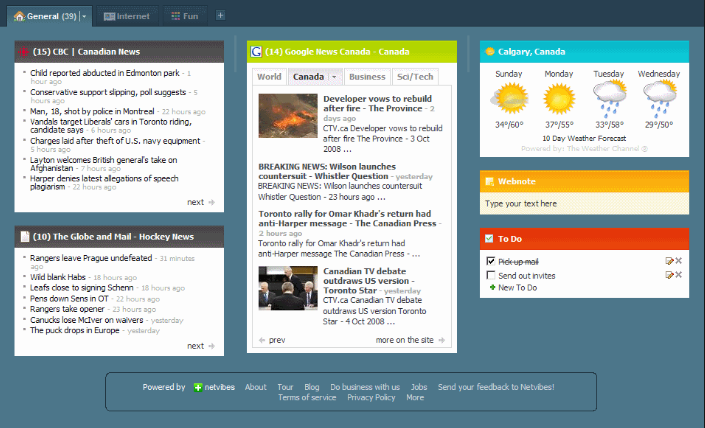
Task: Click prev arrow in Google News
Action: 262,340
